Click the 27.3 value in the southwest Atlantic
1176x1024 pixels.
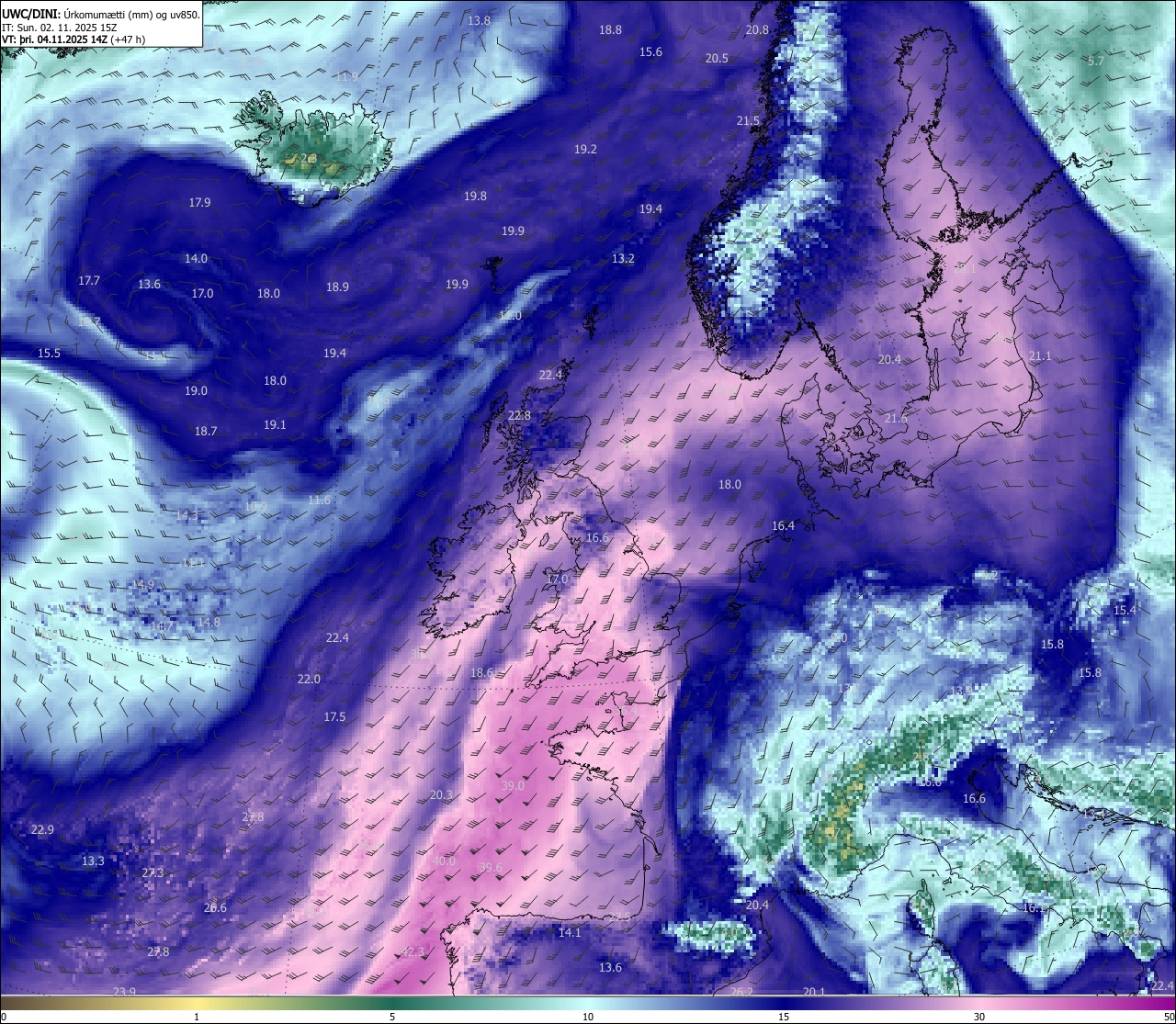click(x=153, y=872)
